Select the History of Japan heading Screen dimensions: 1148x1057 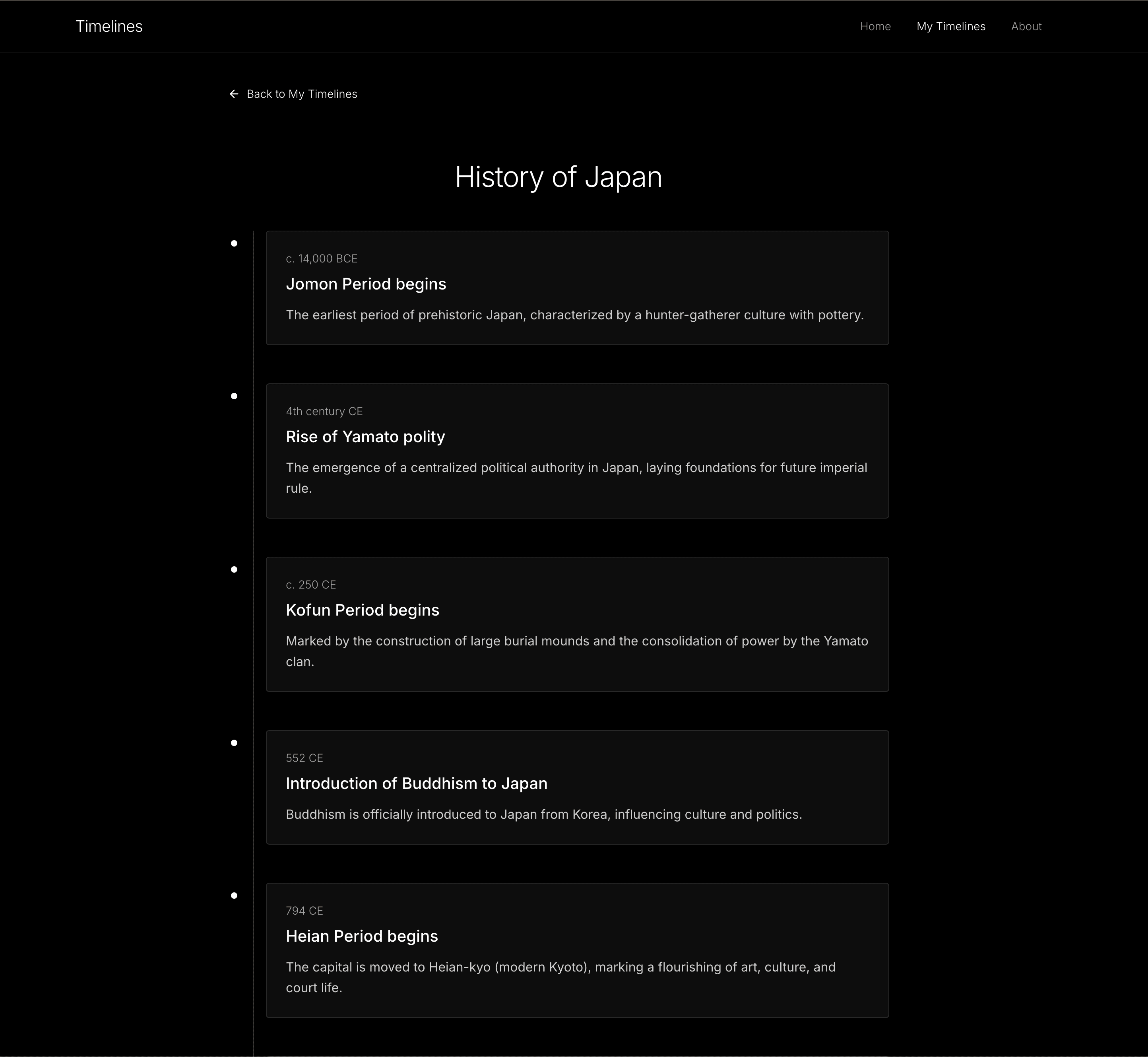click(x=558, y=177)
